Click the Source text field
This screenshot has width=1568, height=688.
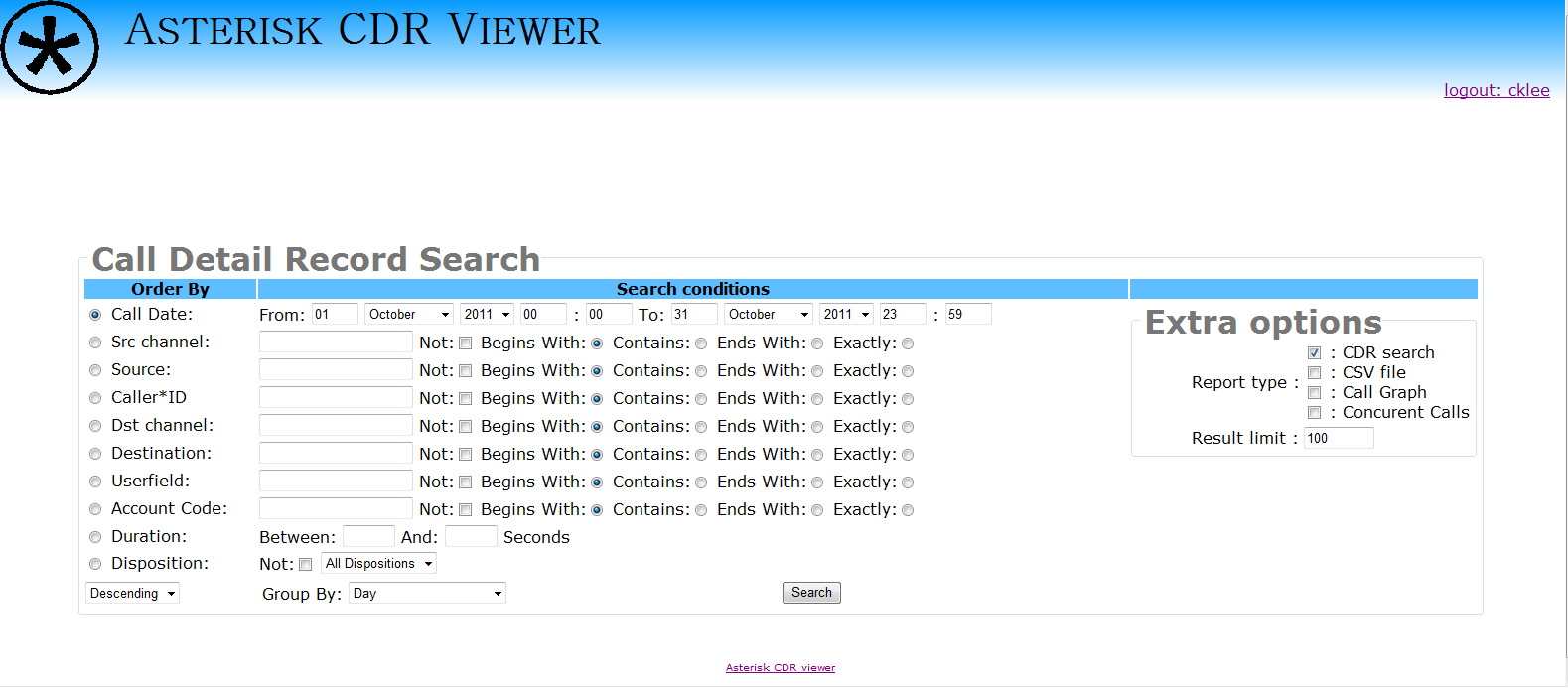(336, 369)
